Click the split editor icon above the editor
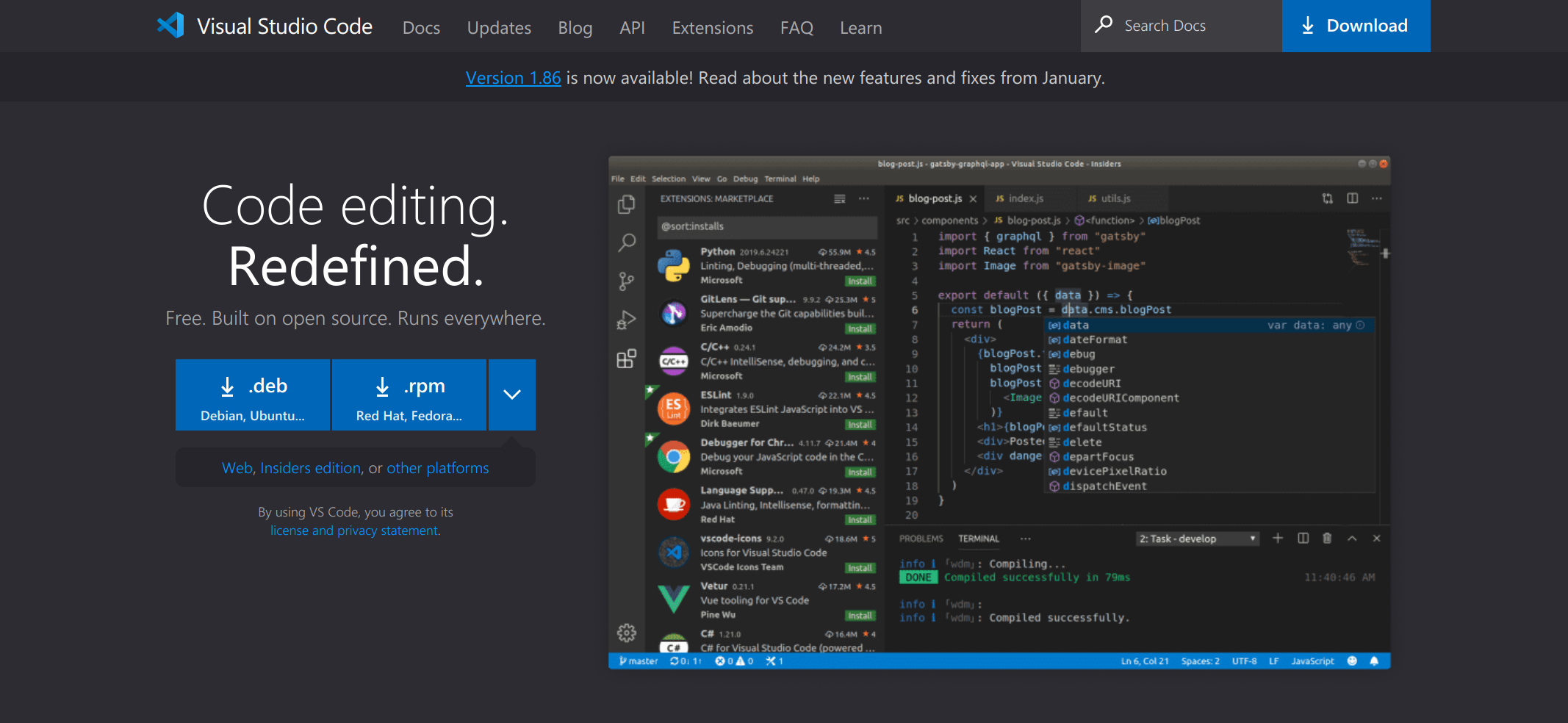1568x723 pixels. [x=1353, y=198]
